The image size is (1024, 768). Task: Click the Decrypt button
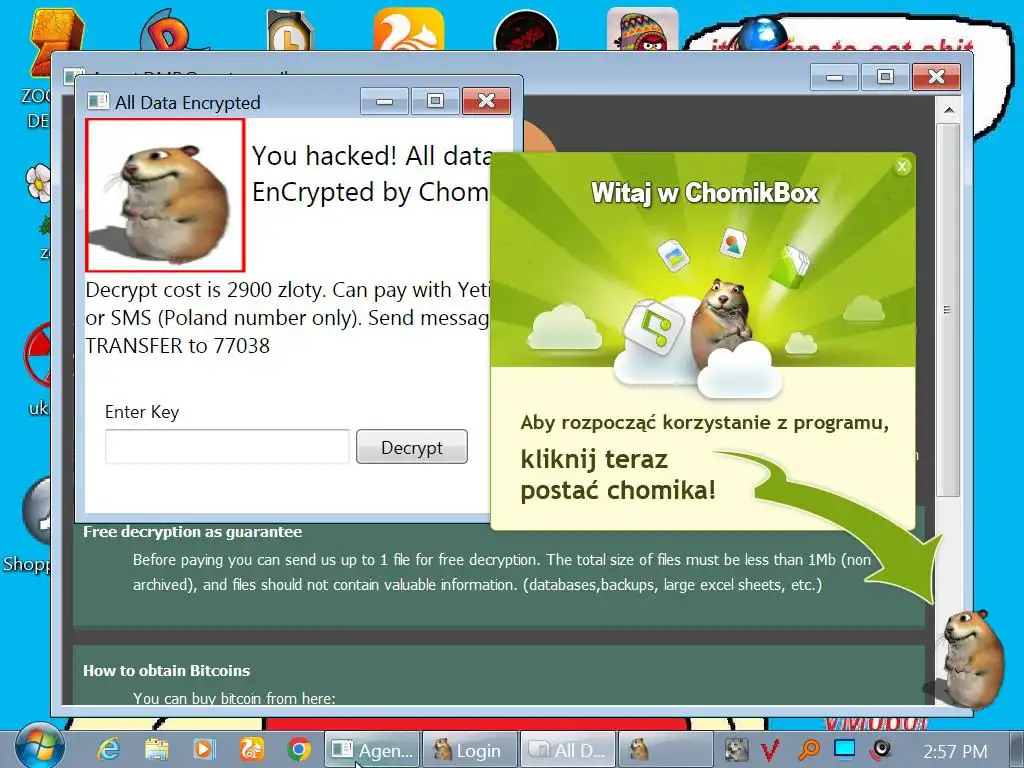pyautogui.click(x=411, y=447)
